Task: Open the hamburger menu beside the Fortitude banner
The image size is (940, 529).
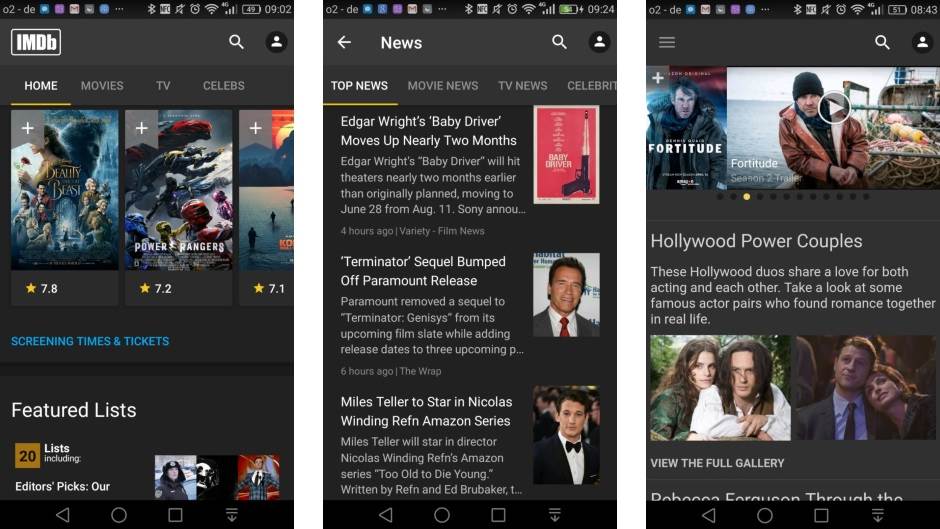Action: [x=667, y=42]
